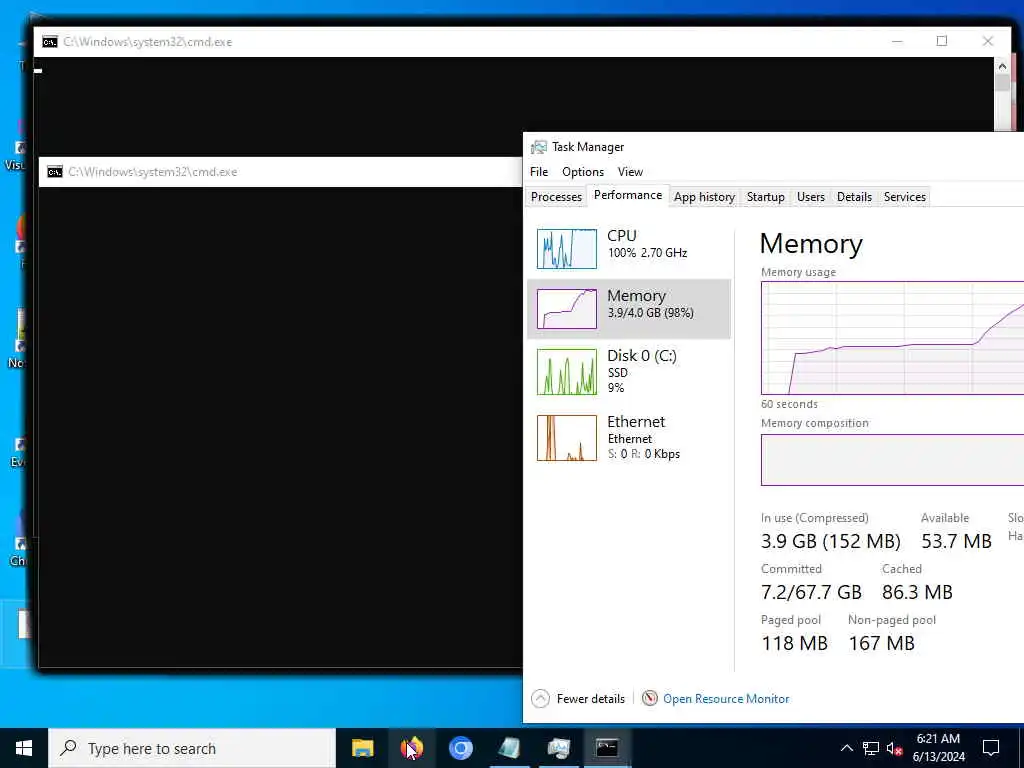Viewport: 1024px width, 768px height.
Task: Click the In use value 3.9 GB (152 MB)
Action: (x=830, y=541)
